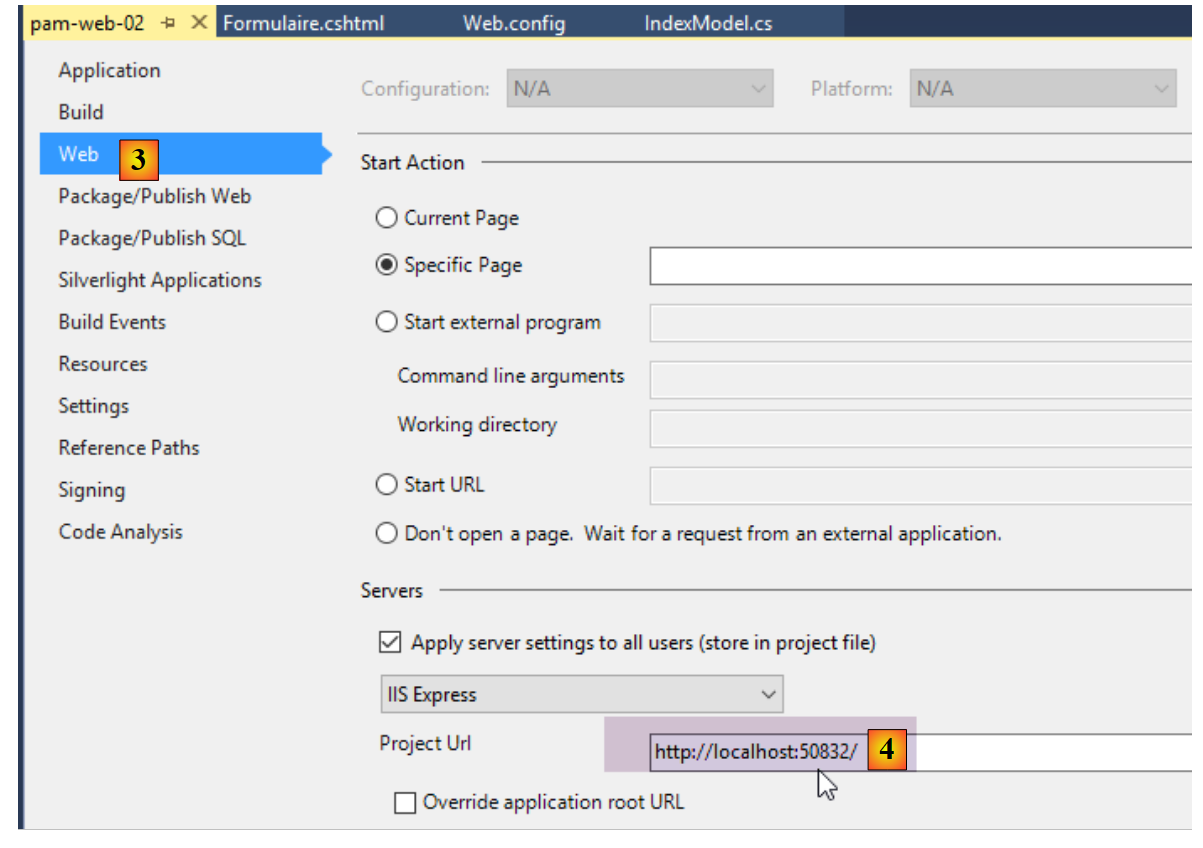Enable Override application root URL checkbox
This screenshot has width=1203, height=848.
pos(405,803)
